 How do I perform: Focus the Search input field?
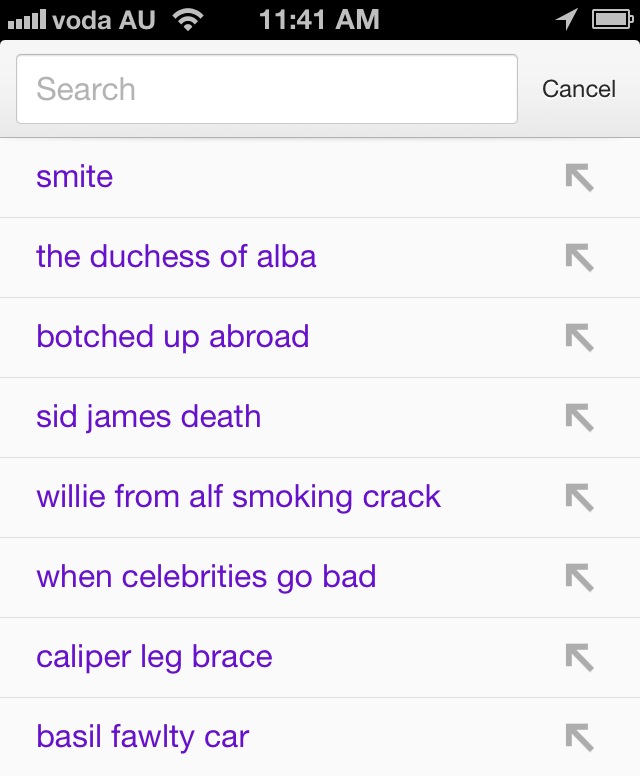[x=267, y=89]
